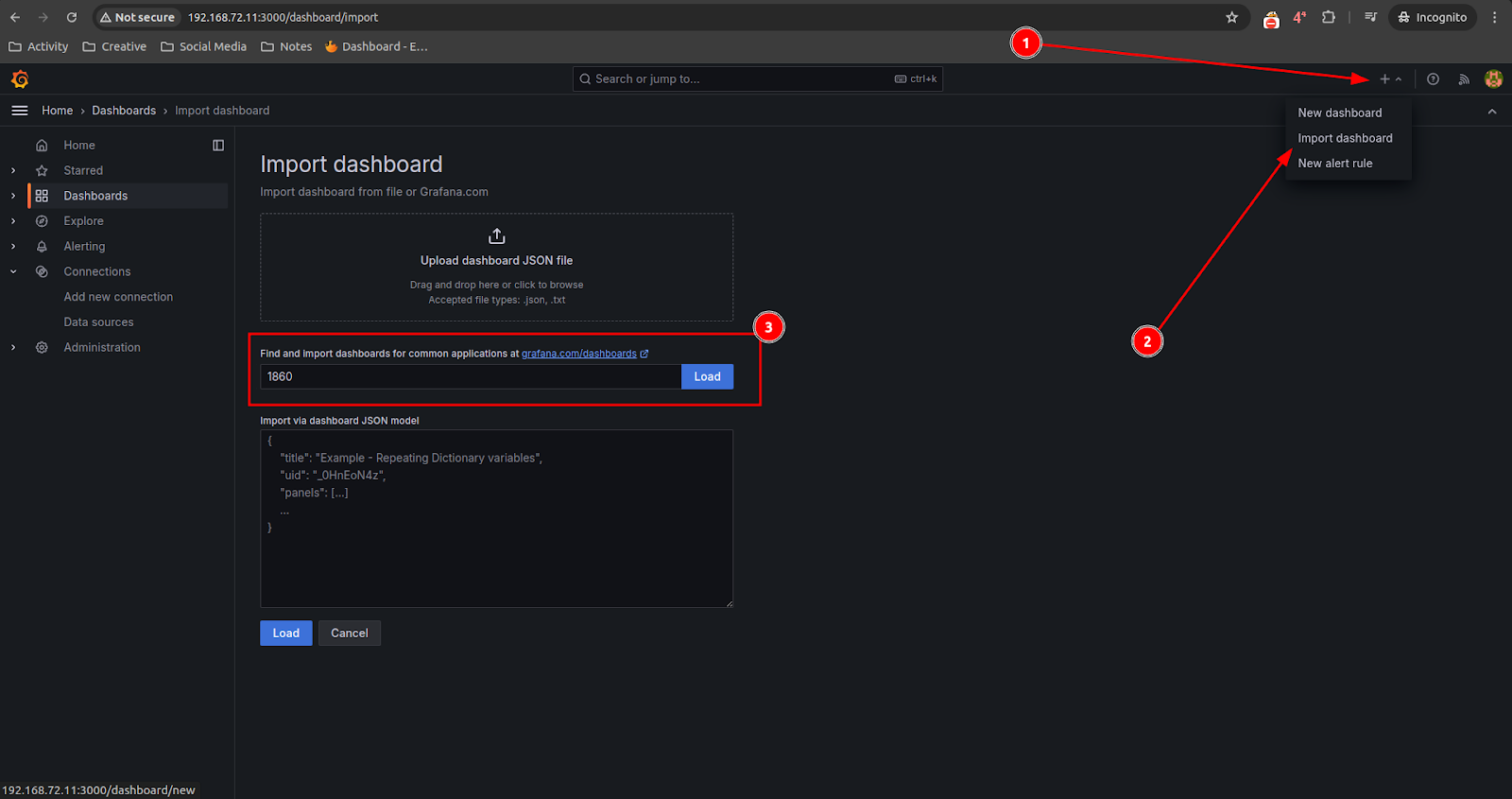Click the temperature extension icon showing 4
This screenshot has height=799, width=1512.
[x=1300, y=17]
